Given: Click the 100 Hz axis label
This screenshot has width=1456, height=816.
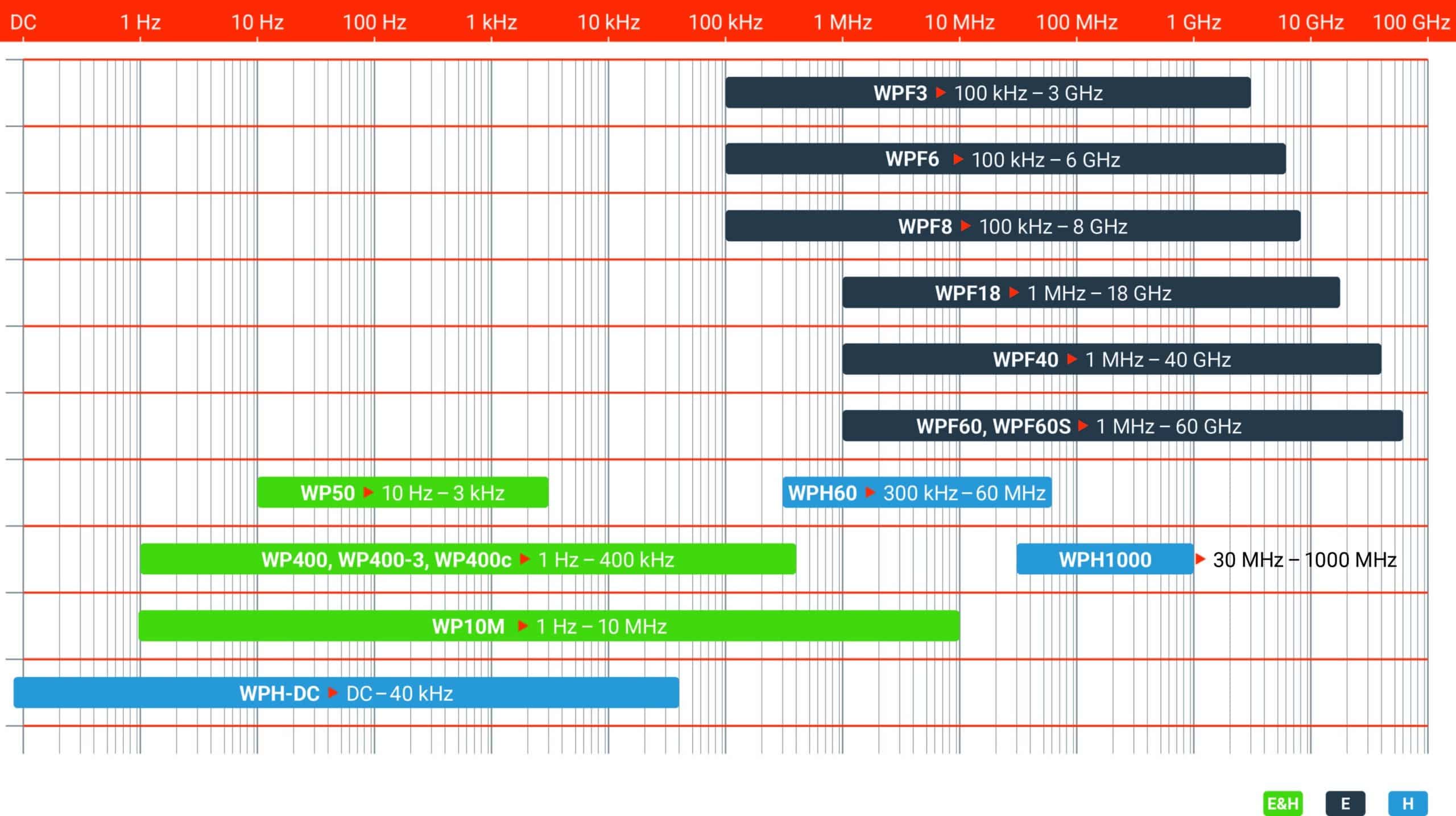Looking at the screenshot, I should [374, 22].
